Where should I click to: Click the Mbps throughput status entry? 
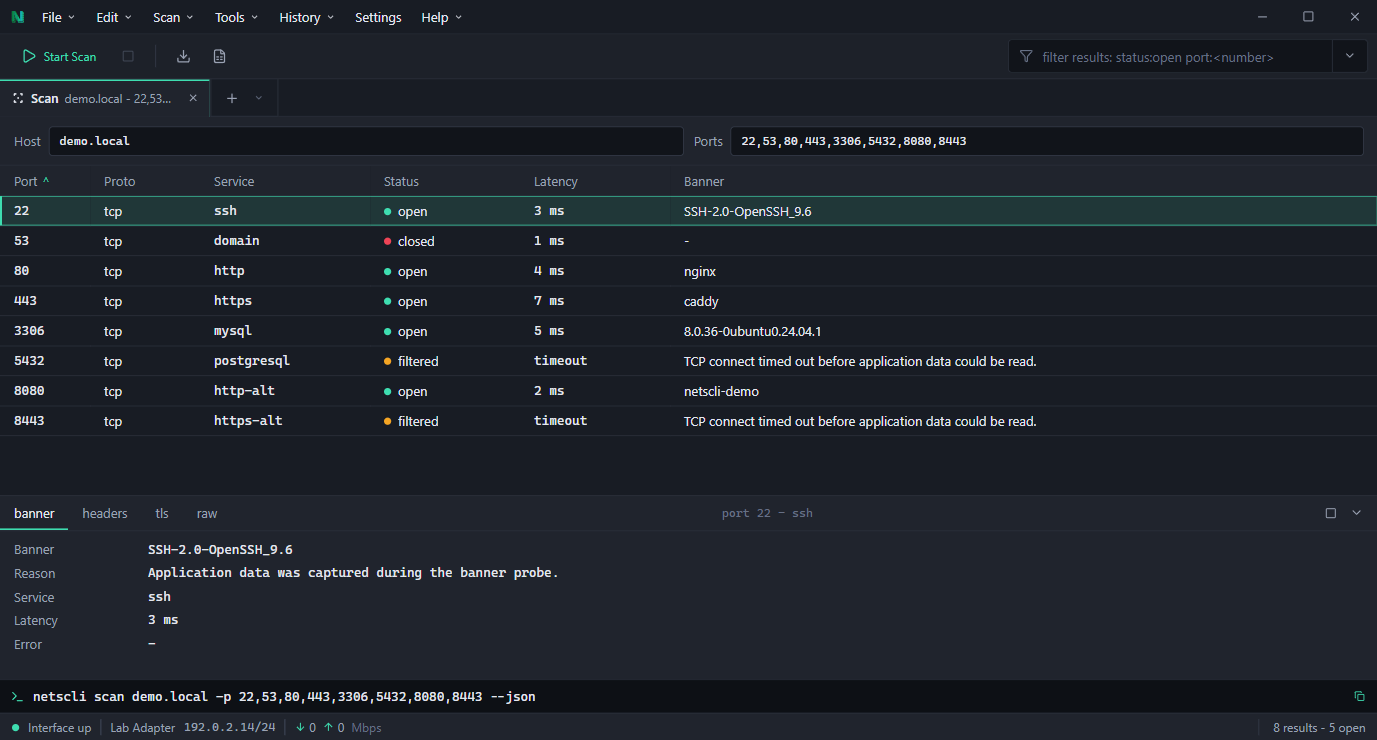(338, 727)
